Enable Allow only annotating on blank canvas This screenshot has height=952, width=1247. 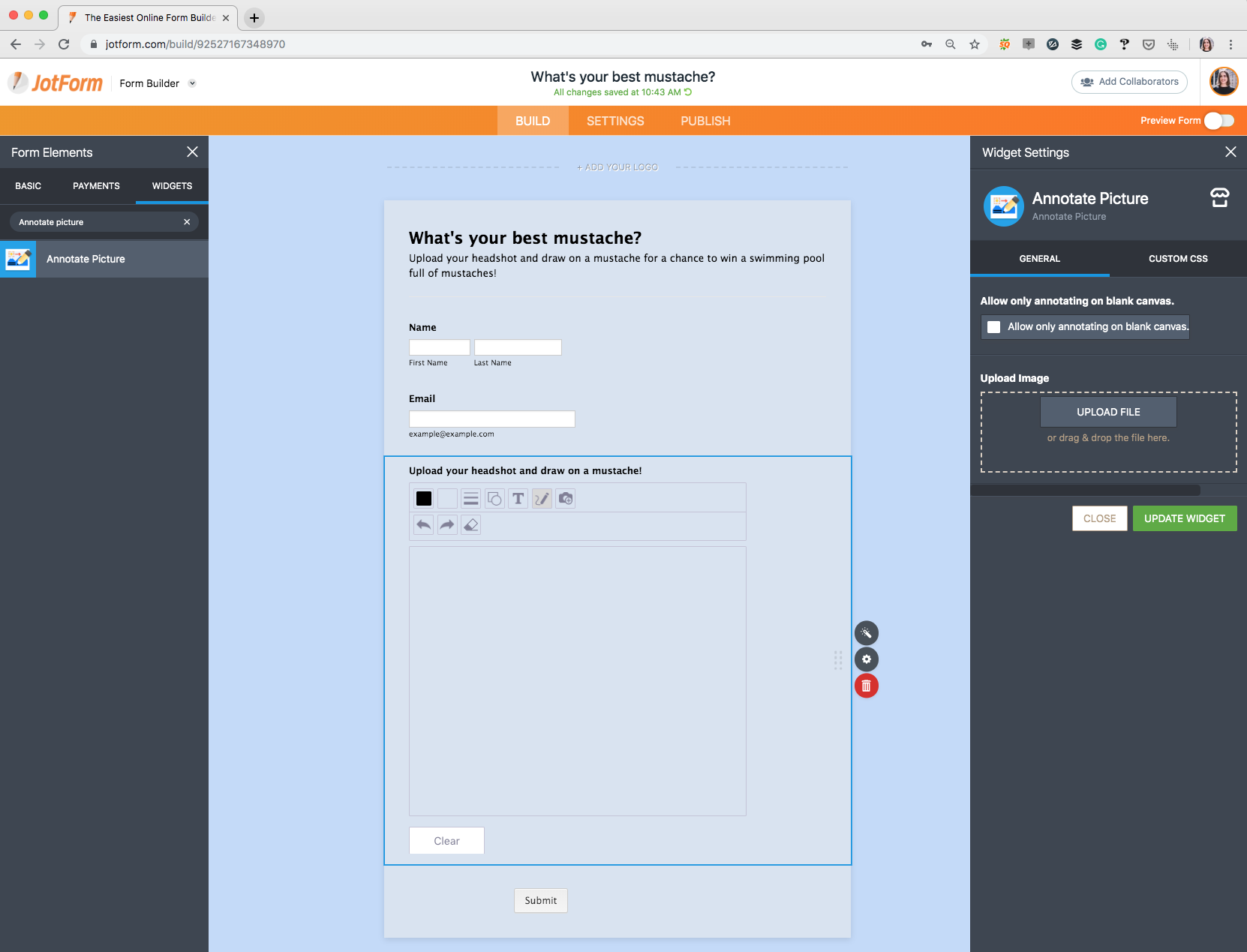[x=994, y=326]
